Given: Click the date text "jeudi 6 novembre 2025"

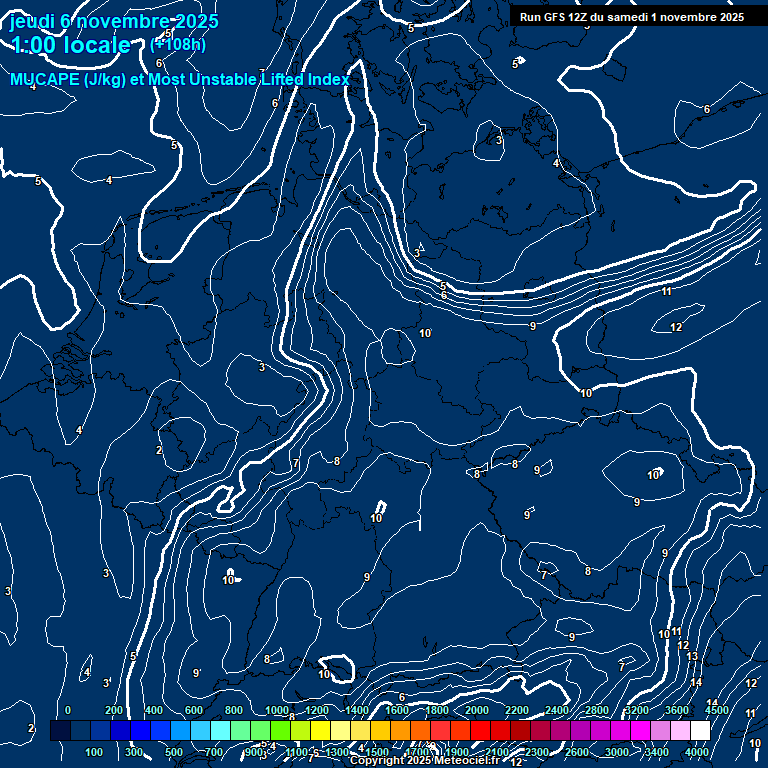Looking at the screenshot, I should 114,21.
